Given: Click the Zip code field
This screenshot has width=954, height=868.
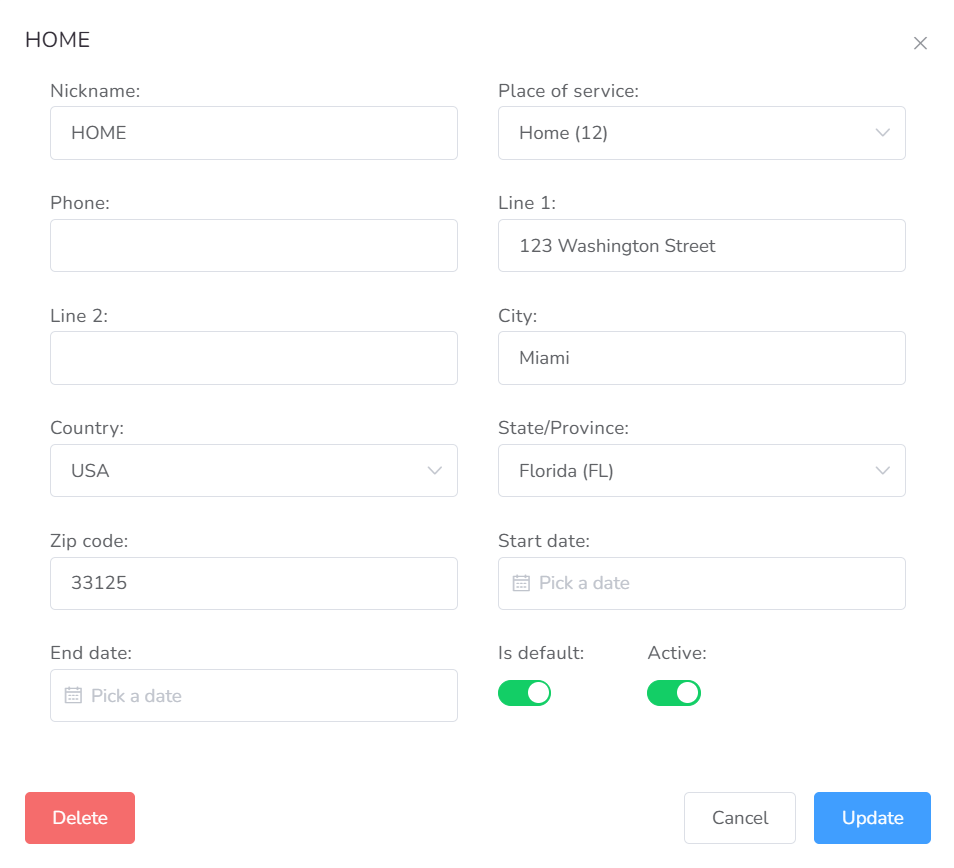Looking at the screenshot, I should (x=253, y=583).
